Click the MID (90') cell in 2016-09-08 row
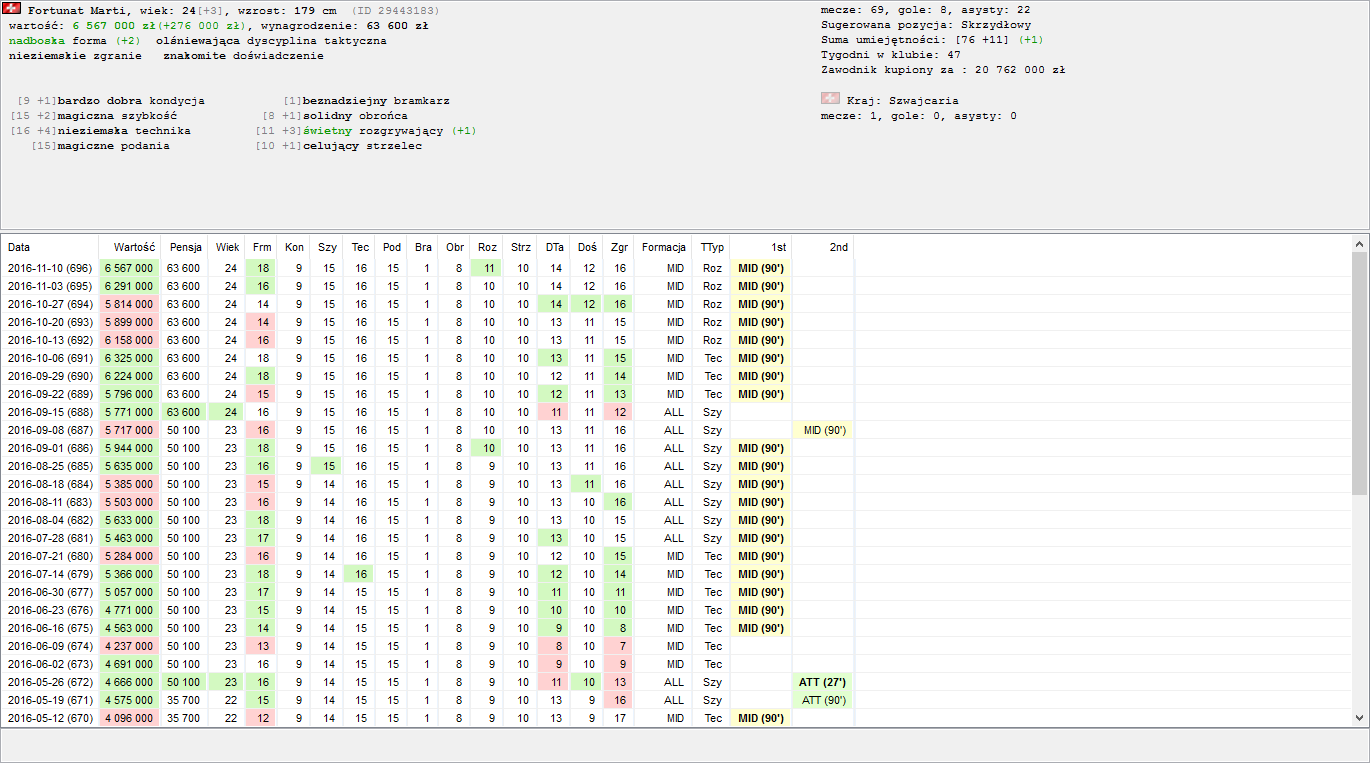Viewport: 1370px width, 763px height. click(825, 430)
